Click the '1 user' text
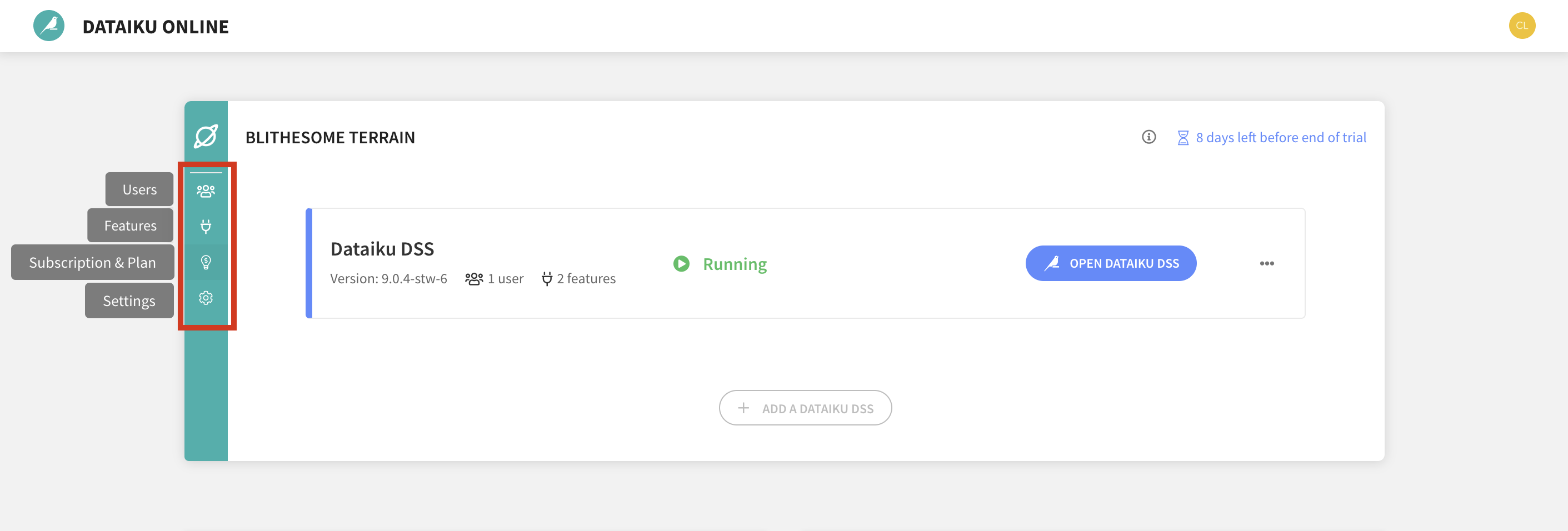The image size is (1568, 531). pyautogui.click(x=505, y=279)
